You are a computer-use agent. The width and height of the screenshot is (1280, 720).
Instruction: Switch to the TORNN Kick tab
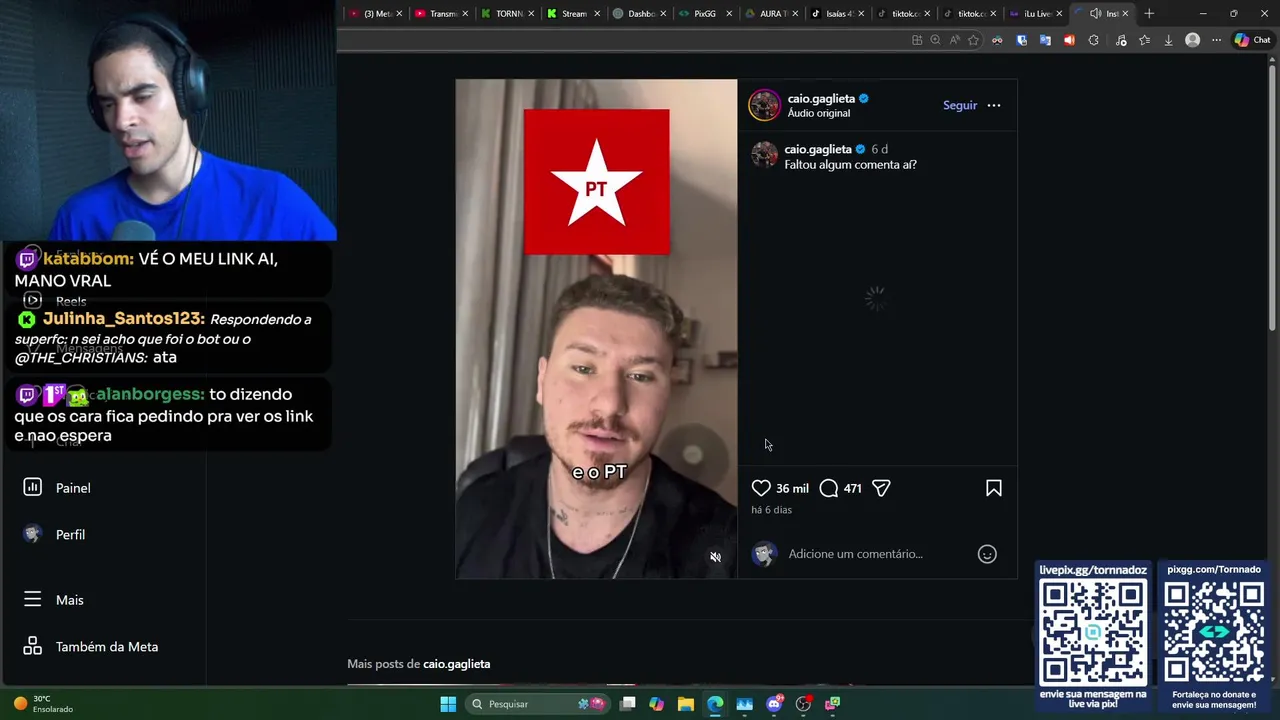[508, 13]
